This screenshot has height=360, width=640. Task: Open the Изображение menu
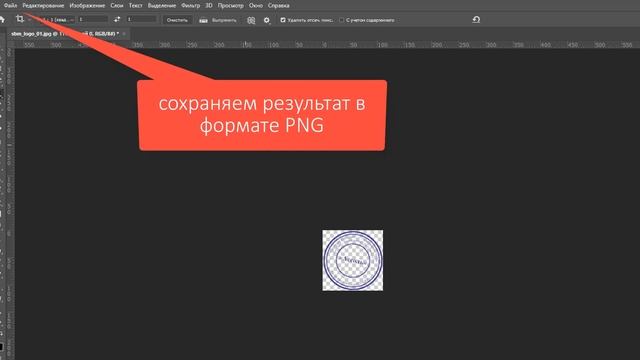pyautogui.click(x=87, y=6)
